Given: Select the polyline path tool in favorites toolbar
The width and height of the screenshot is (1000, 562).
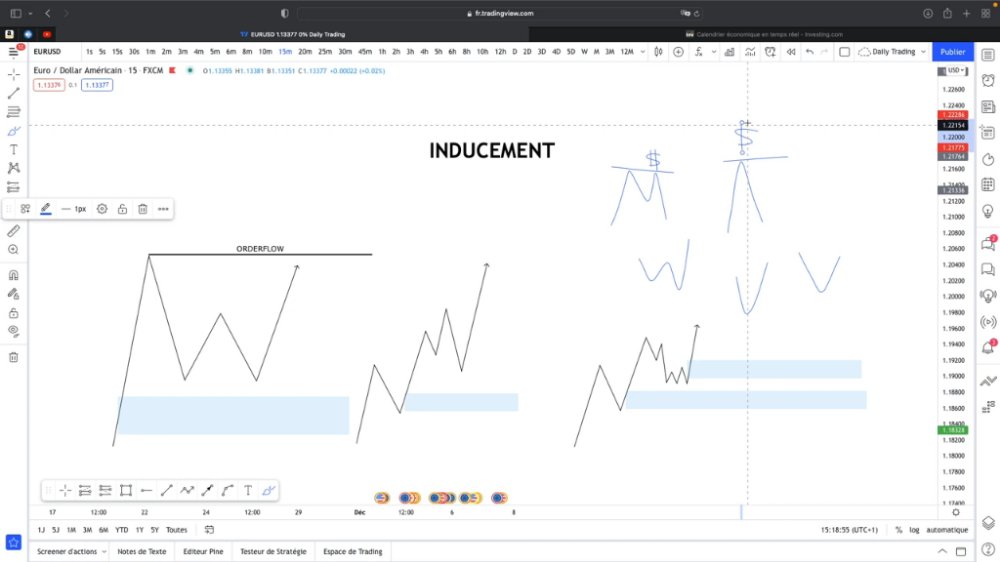Looking at the screenshot, I should click(x=187, y=491).
